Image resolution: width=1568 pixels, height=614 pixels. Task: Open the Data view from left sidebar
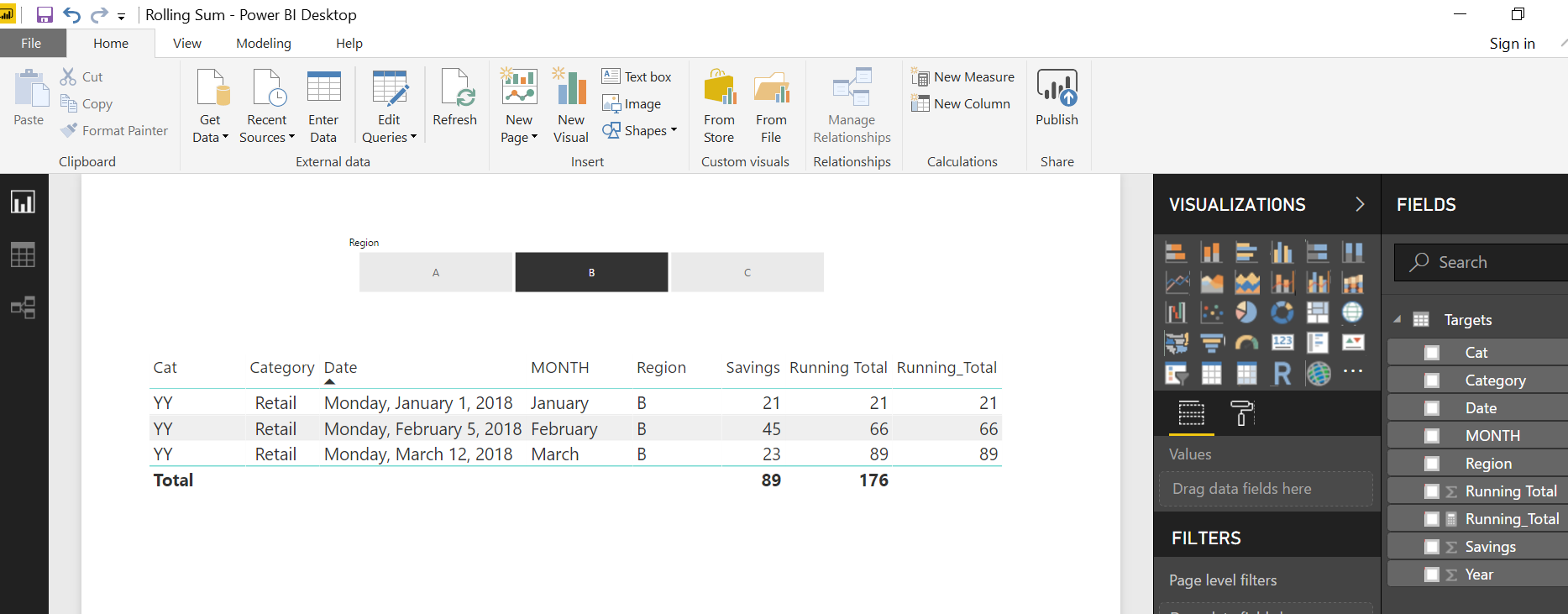pos(23,255)
